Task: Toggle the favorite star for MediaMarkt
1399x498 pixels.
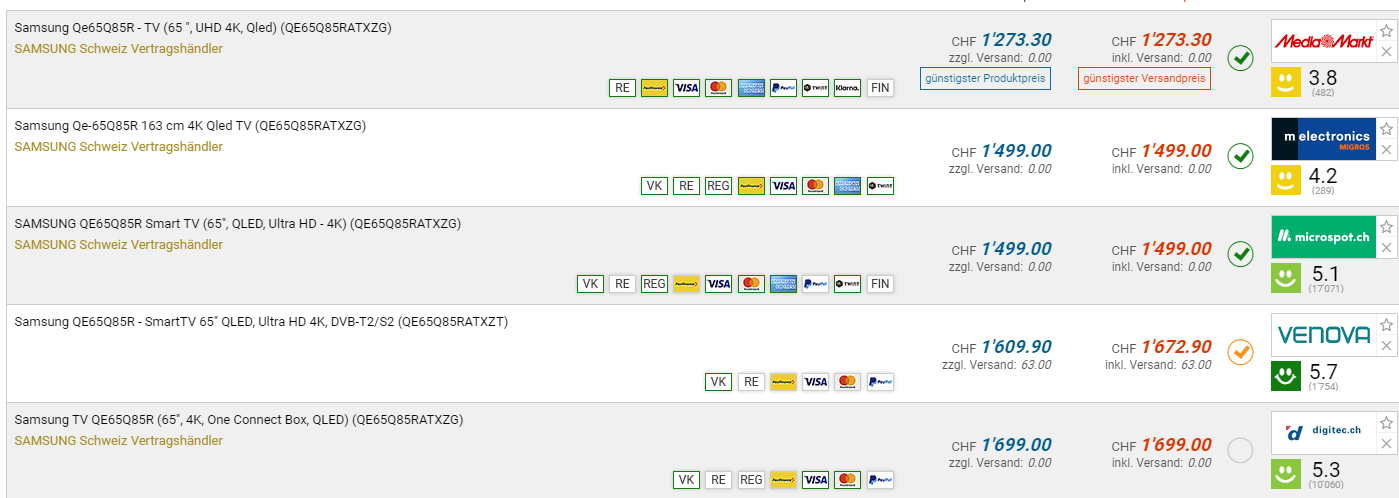Action: click(x=1386, y=30)
